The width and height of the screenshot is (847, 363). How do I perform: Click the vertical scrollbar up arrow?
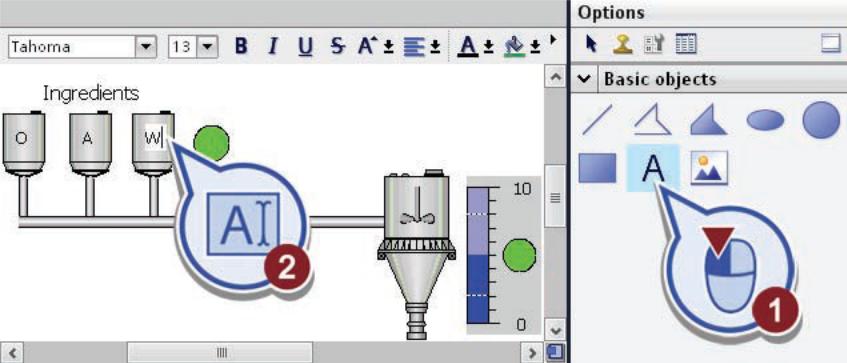tap(555, 77)
